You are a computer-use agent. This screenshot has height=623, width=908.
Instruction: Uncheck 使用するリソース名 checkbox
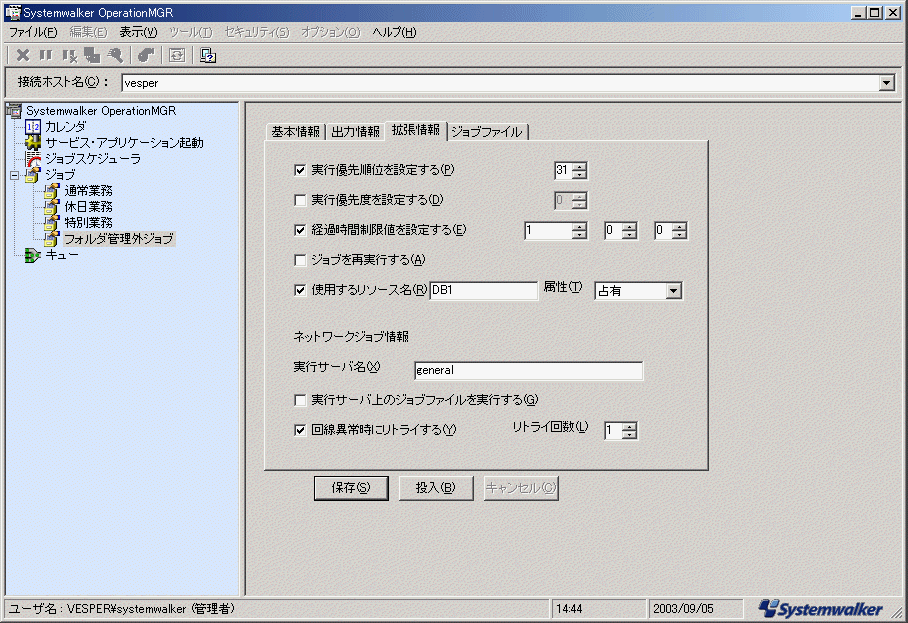[300, 290]
